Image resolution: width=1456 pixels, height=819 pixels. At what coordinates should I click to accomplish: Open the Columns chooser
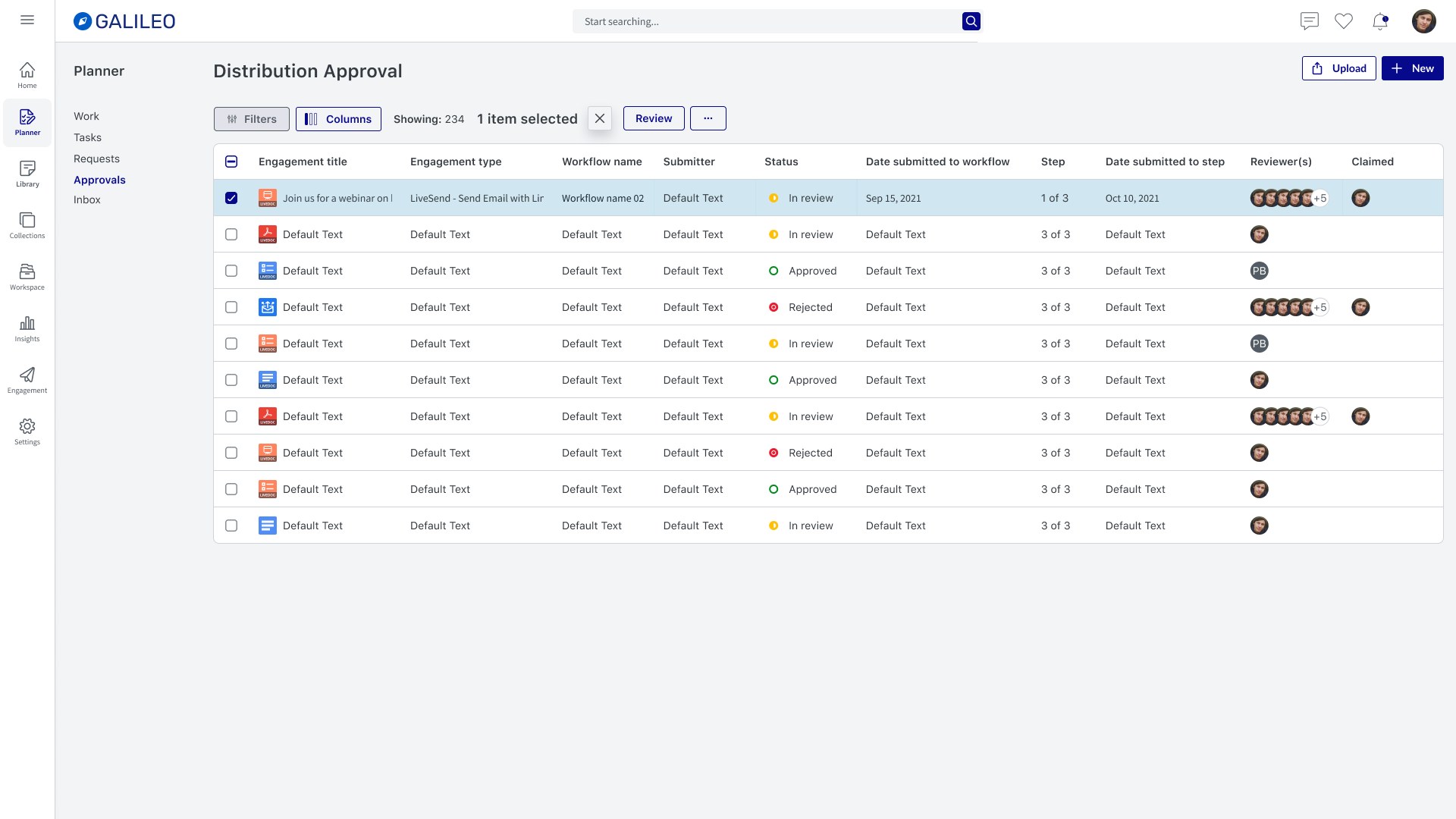(338, 119)
